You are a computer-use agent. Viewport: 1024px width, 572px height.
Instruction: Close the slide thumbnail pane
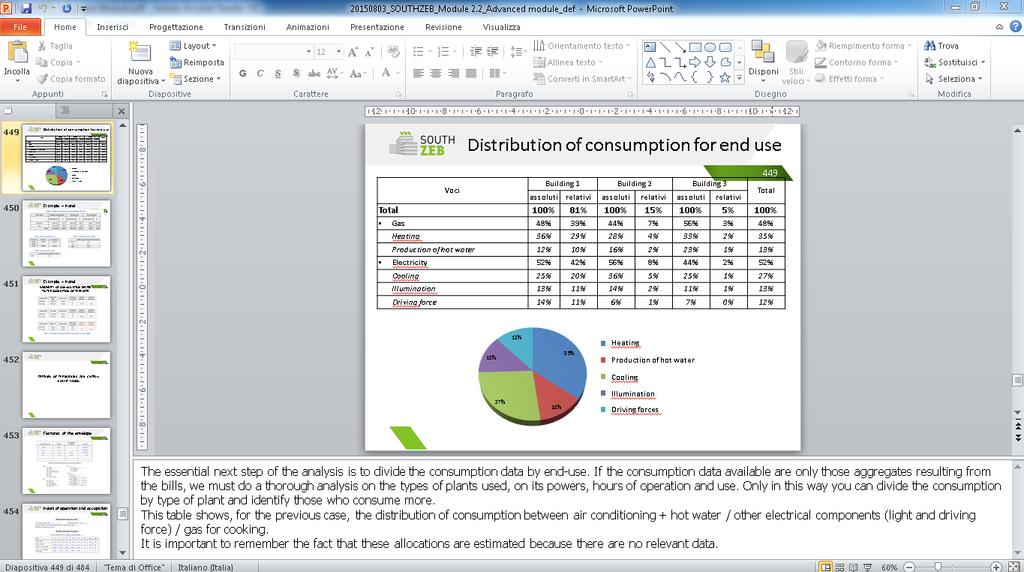click(x=121, y=111)
